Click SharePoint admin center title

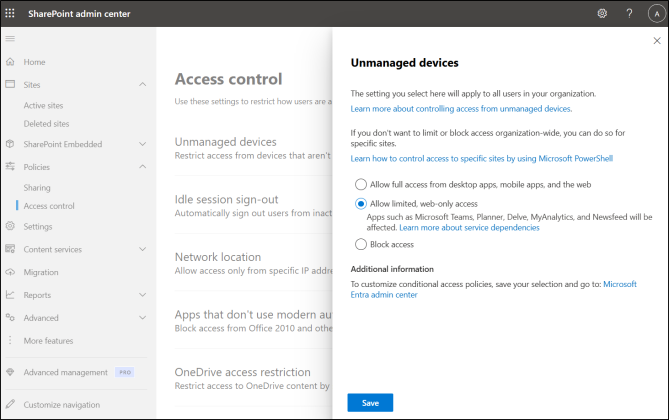click(79, 14)
